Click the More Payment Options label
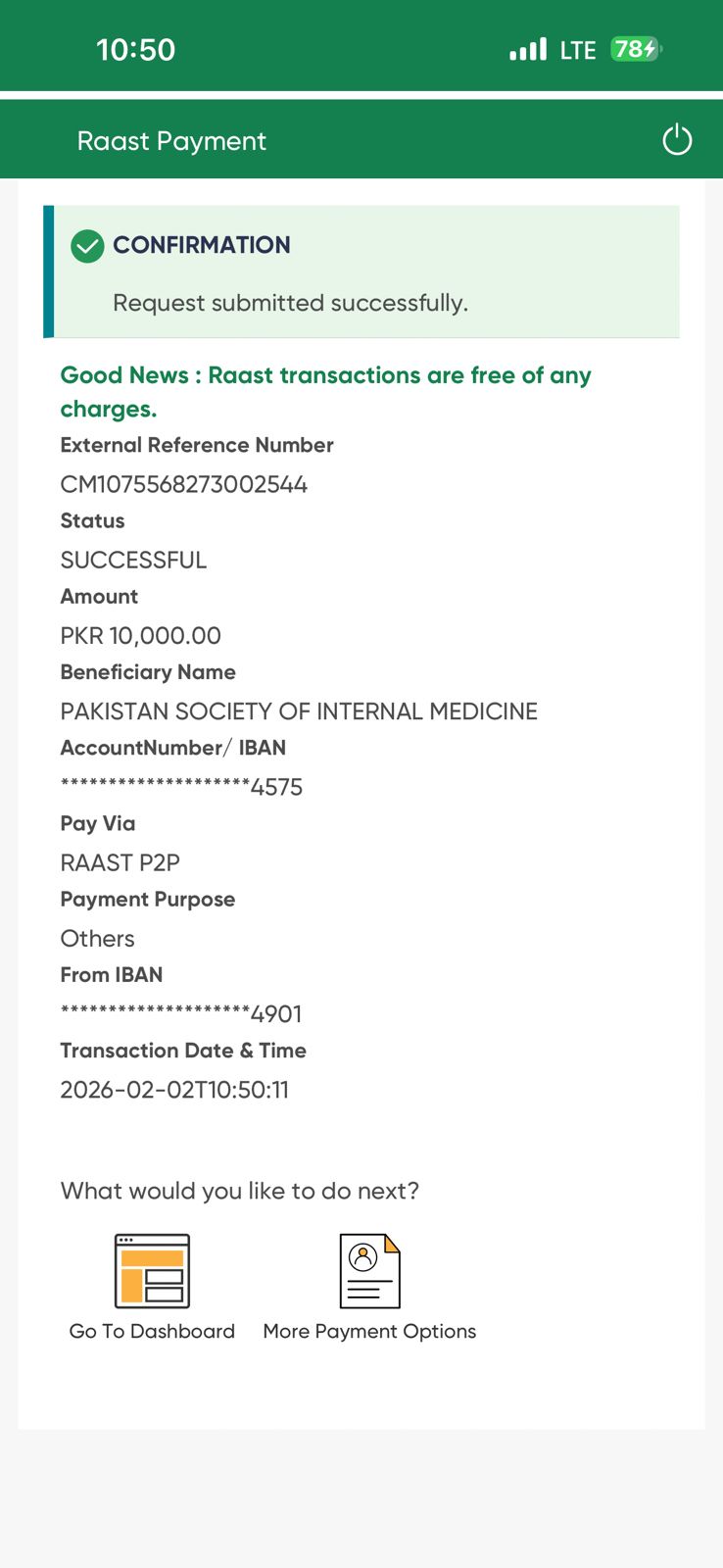The image size is (723, 1568). pos(369,1331)
